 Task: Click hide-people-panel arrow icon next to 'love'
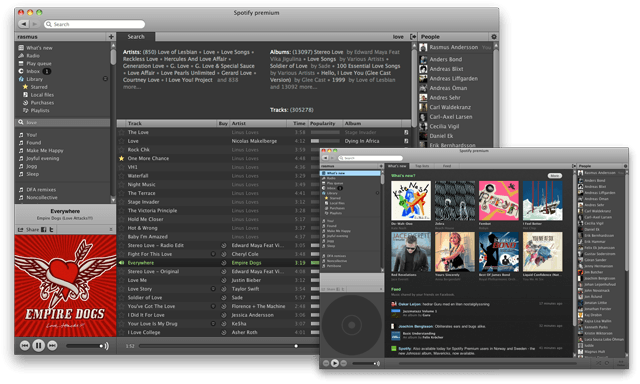tap(413, 37)
